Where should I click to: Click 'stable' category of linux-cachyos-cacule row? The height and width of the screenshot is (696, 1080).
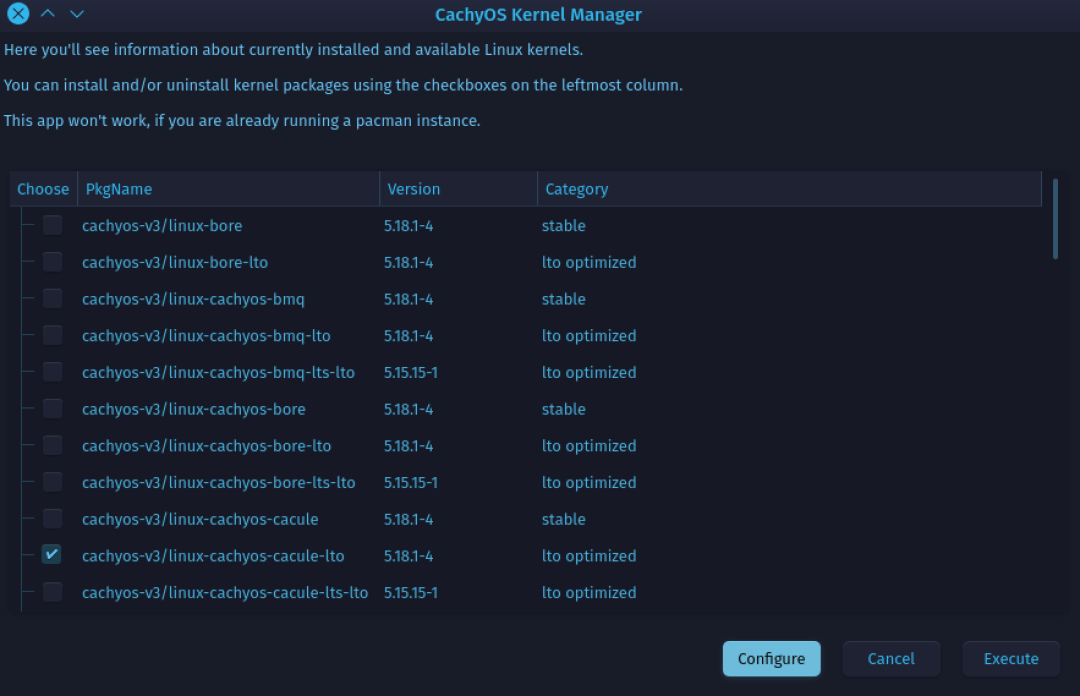pos(563,519)
